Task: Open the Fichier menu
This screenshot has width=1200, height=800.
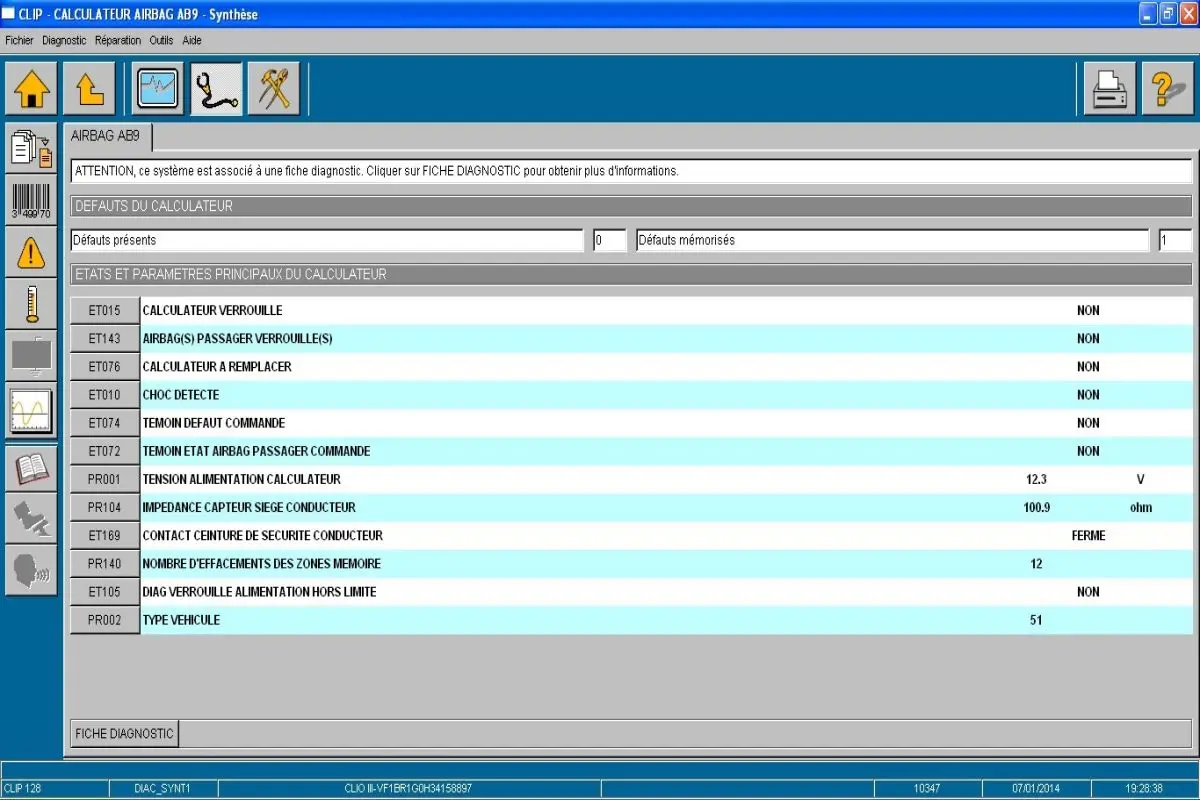Action: click(19, 41)
